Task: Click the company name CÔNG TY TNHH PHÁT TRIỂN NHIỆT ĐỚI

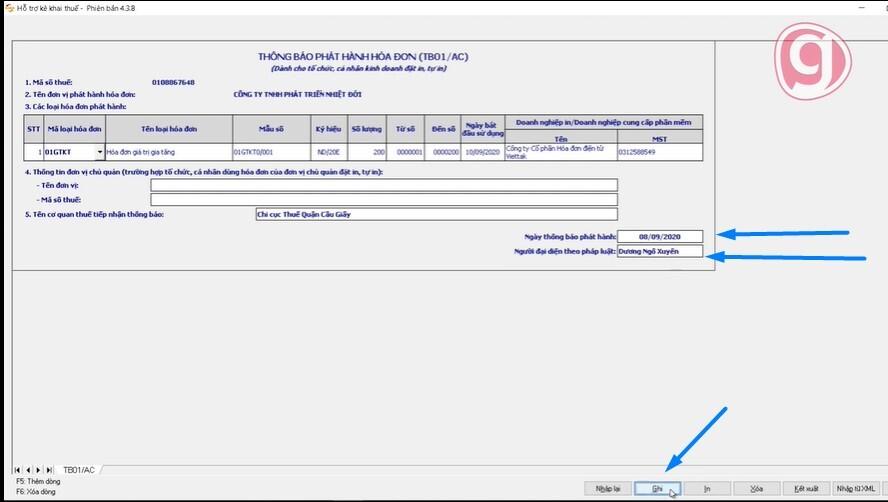Action: click(297, 94)
